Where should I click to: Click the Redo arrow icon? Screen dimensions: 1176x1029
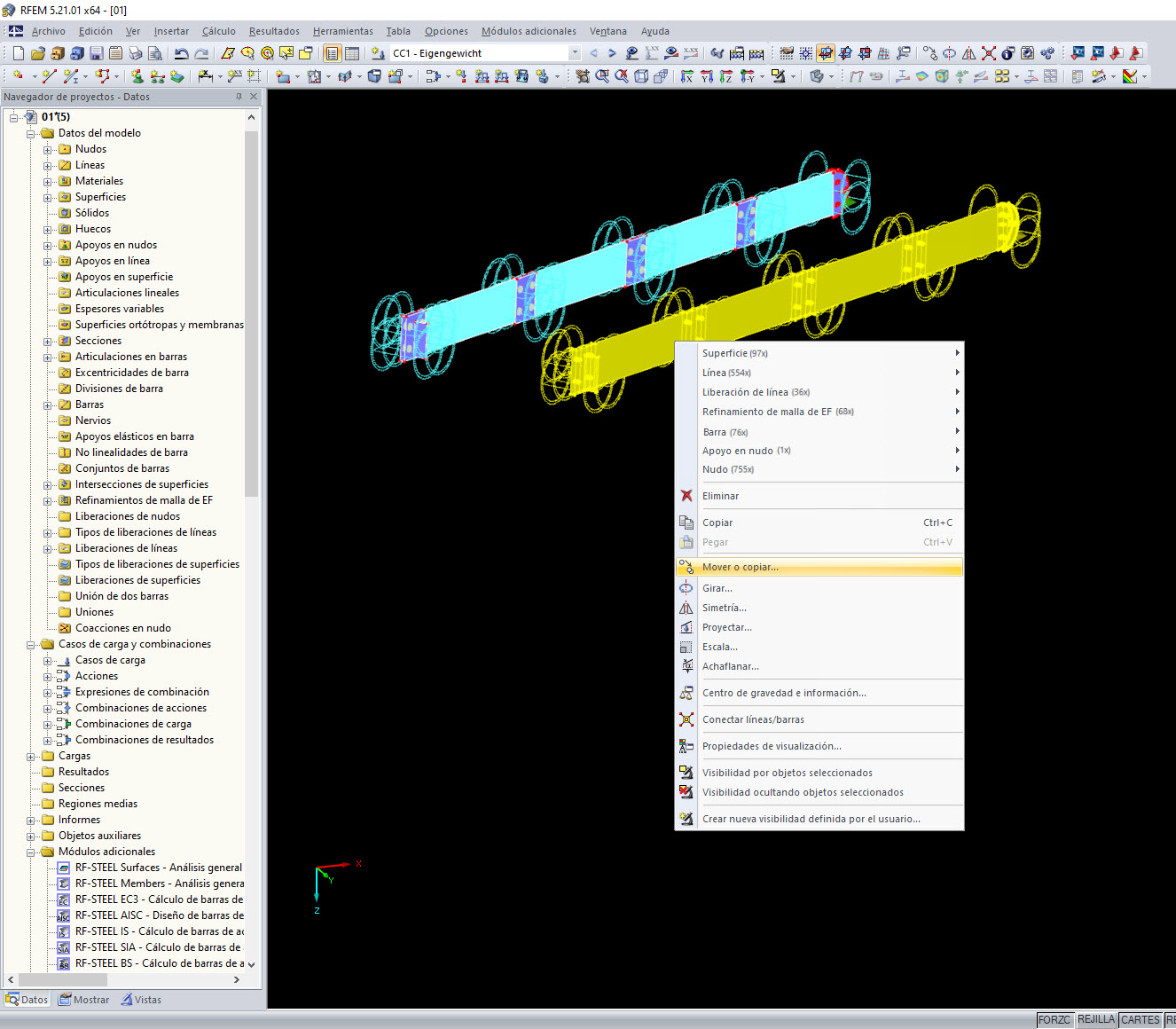(x=201, y=53)
